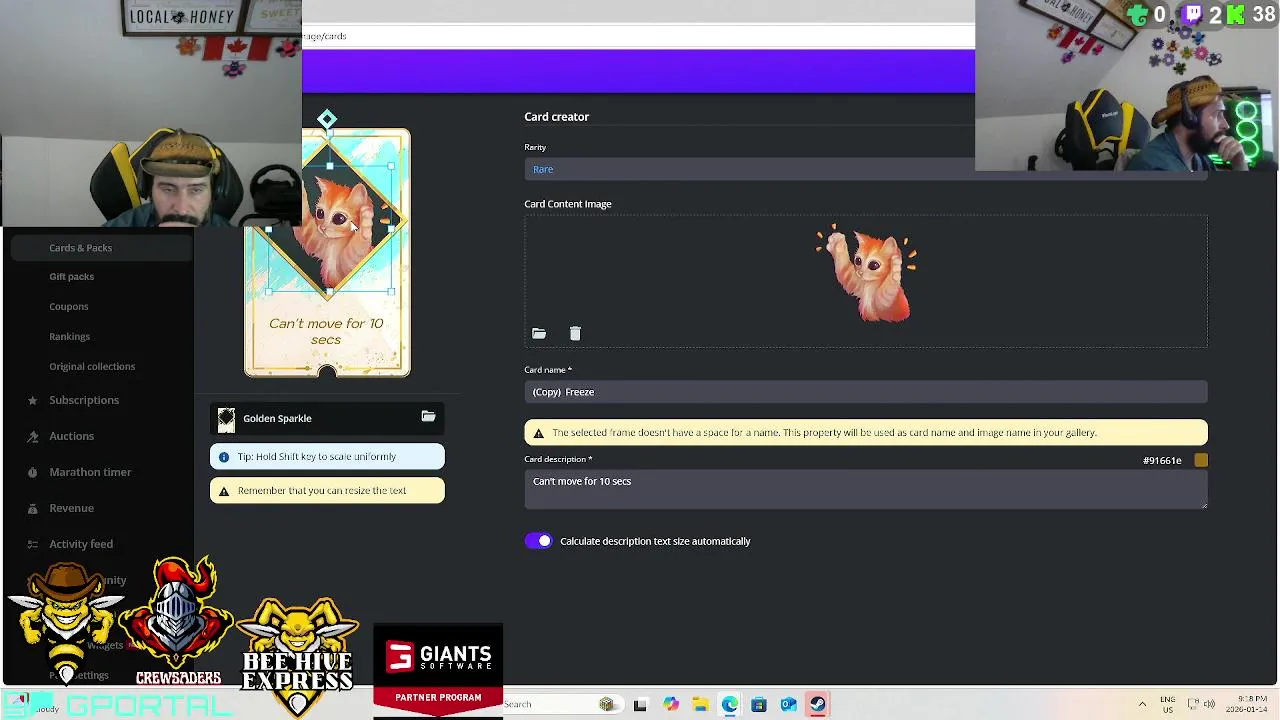Open Task View on taskbar
Screen dimensions: 1280x720
(640, 704)
